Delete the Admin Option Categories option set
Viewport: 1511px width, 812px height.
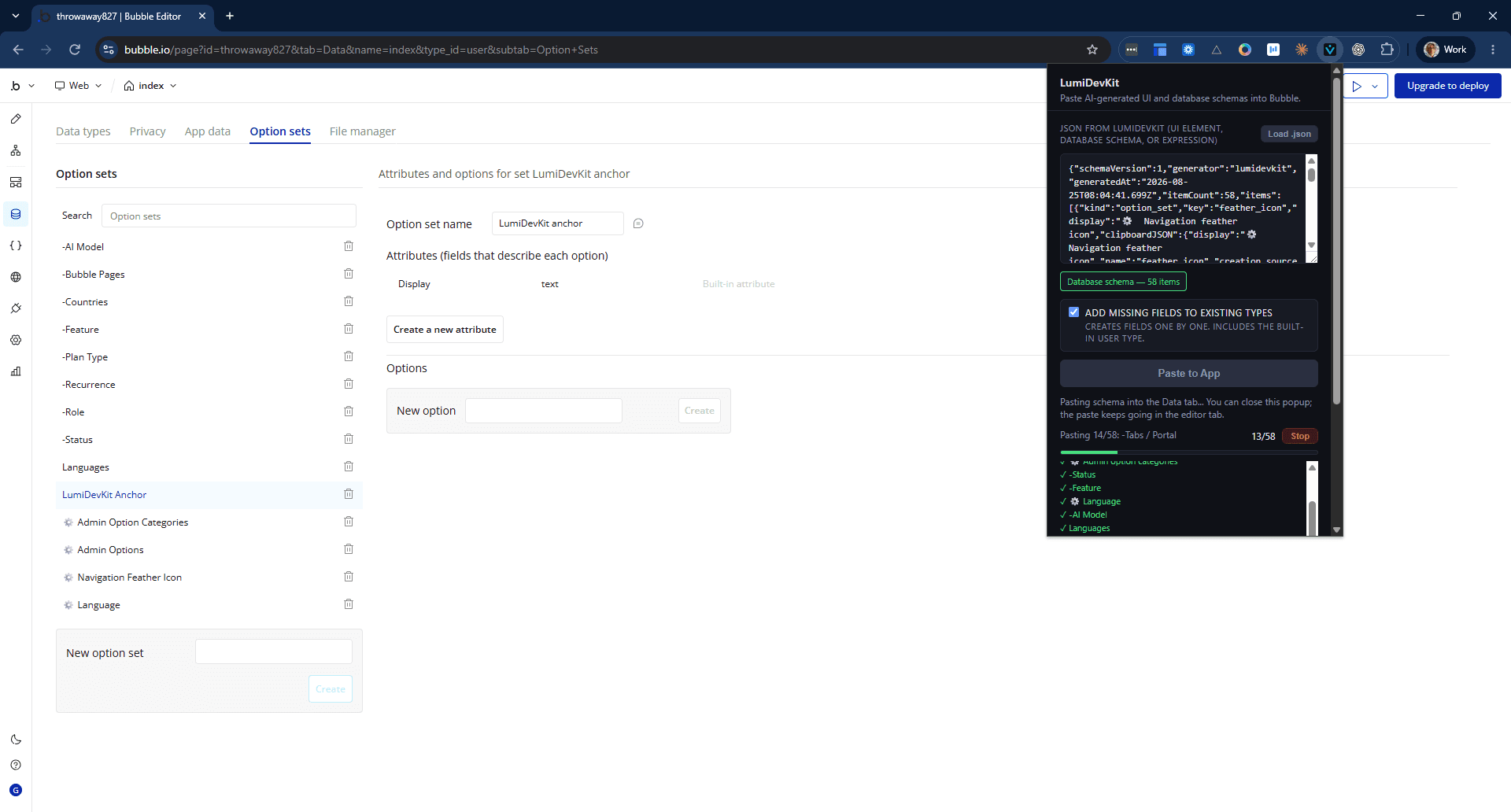point(349,522)
